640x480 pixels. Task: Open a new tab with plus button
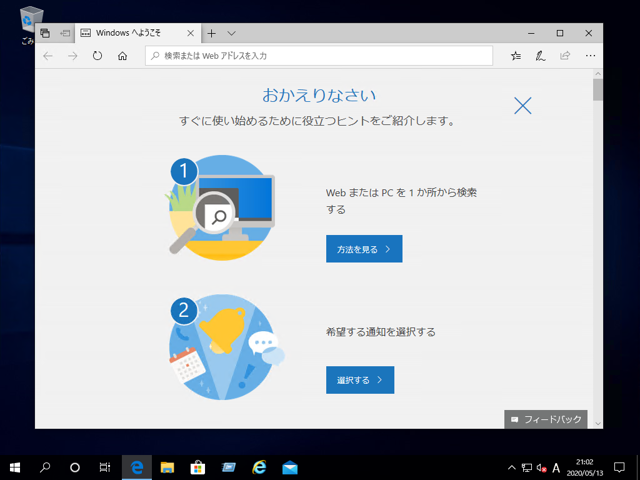coord(211,33)
